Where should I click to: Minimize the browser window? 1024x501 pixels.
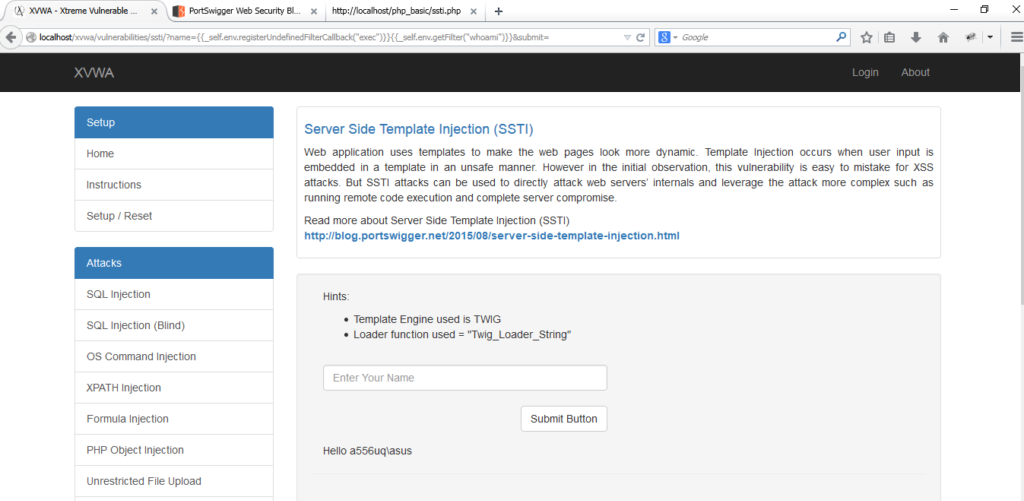coord(954,10)
